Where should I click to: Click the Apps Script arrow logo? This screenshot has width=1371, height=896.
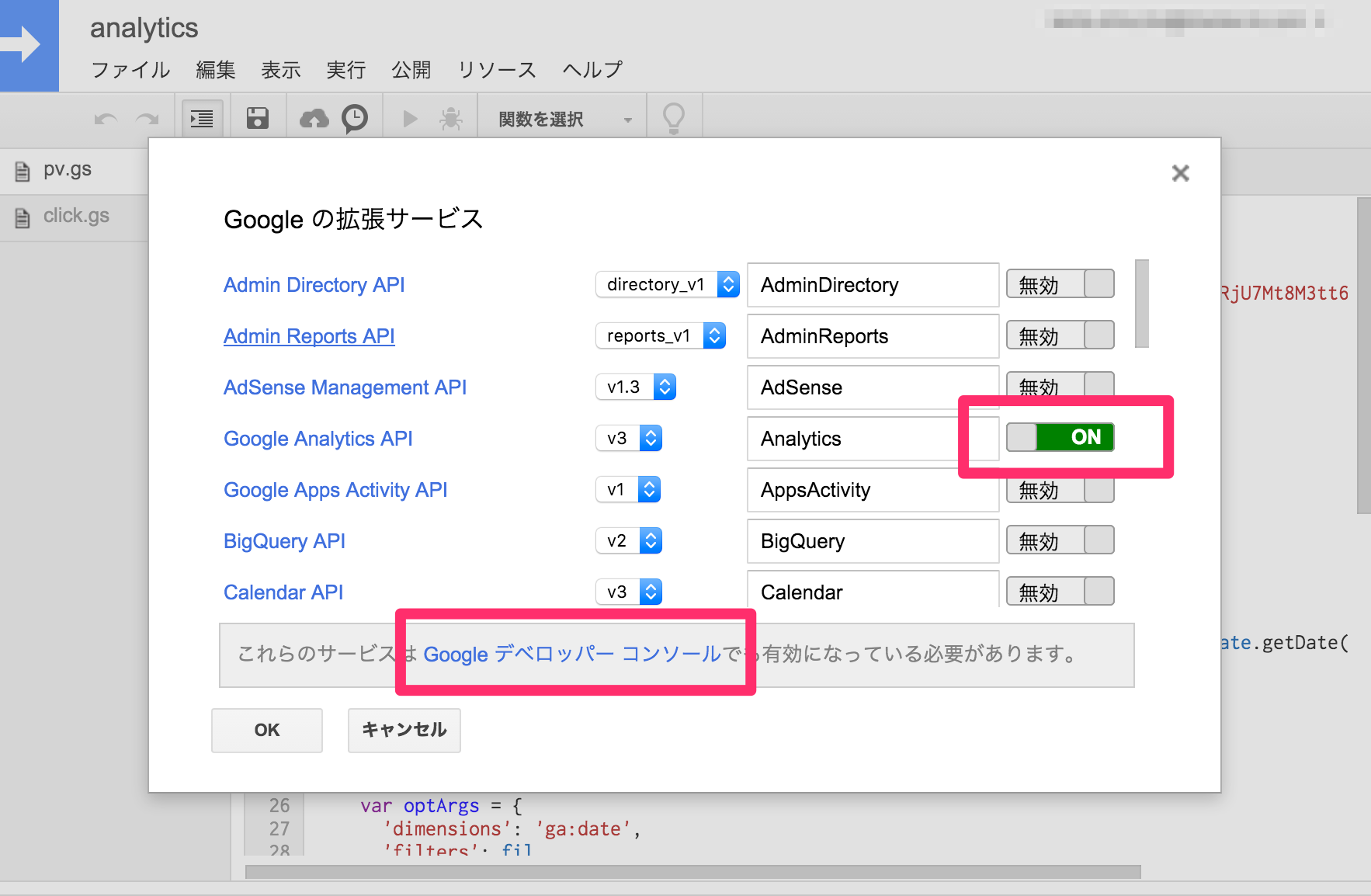30,45
